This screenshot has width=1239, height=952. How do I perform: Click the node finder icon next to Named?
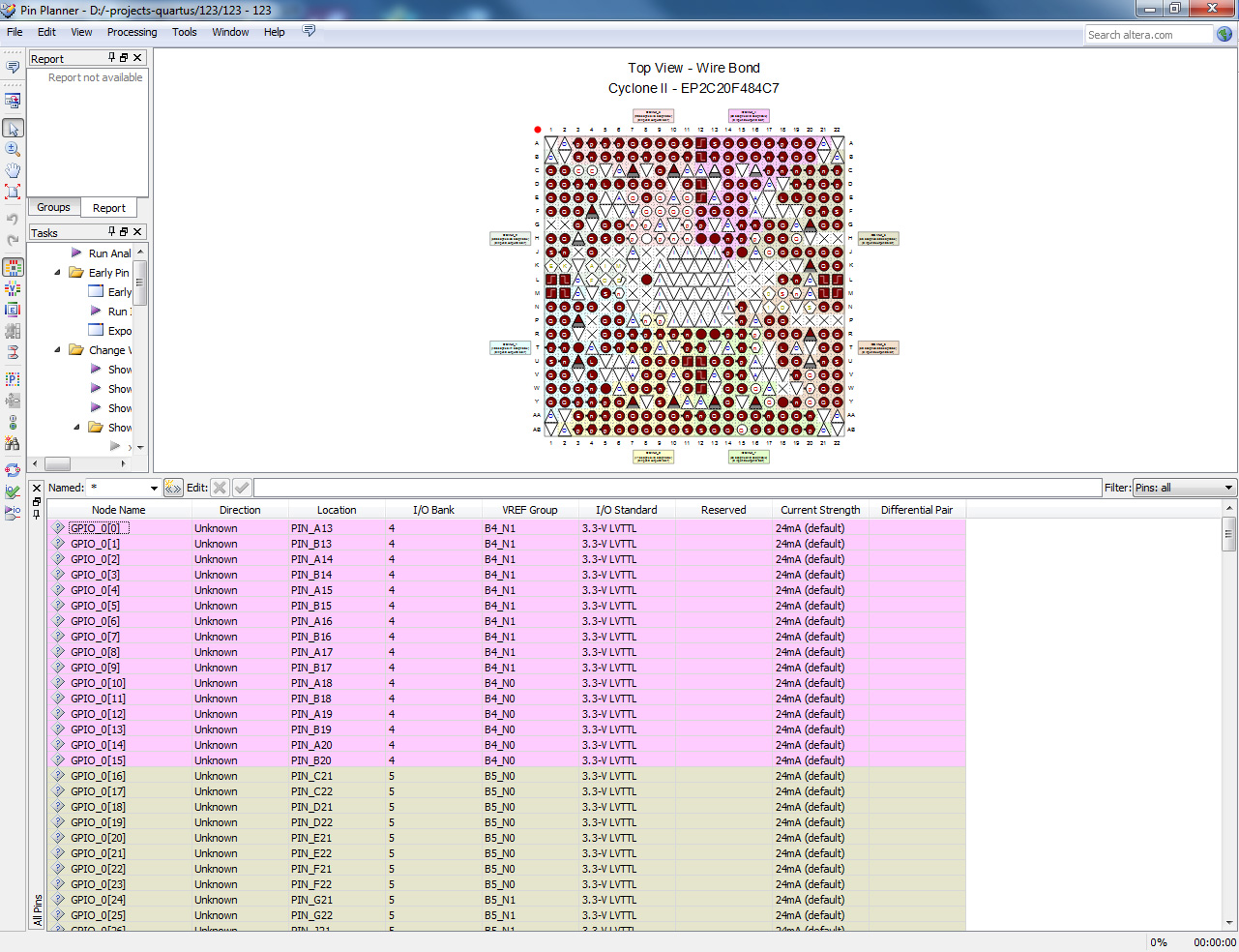pyautogui.click(x=173, y=488)
